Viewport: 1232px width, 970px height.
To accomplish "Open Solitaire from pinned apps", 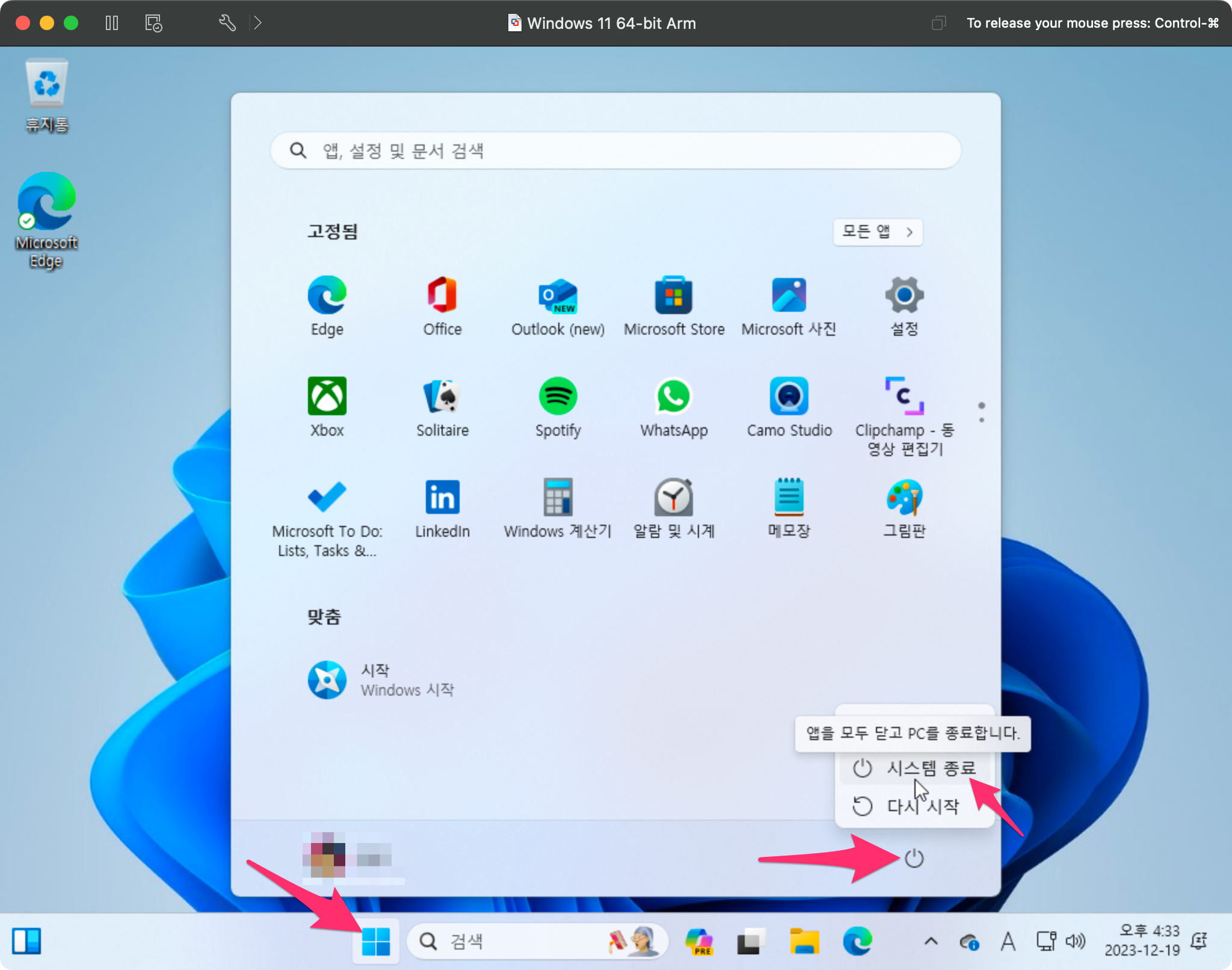I will click(x=442, y=407).
